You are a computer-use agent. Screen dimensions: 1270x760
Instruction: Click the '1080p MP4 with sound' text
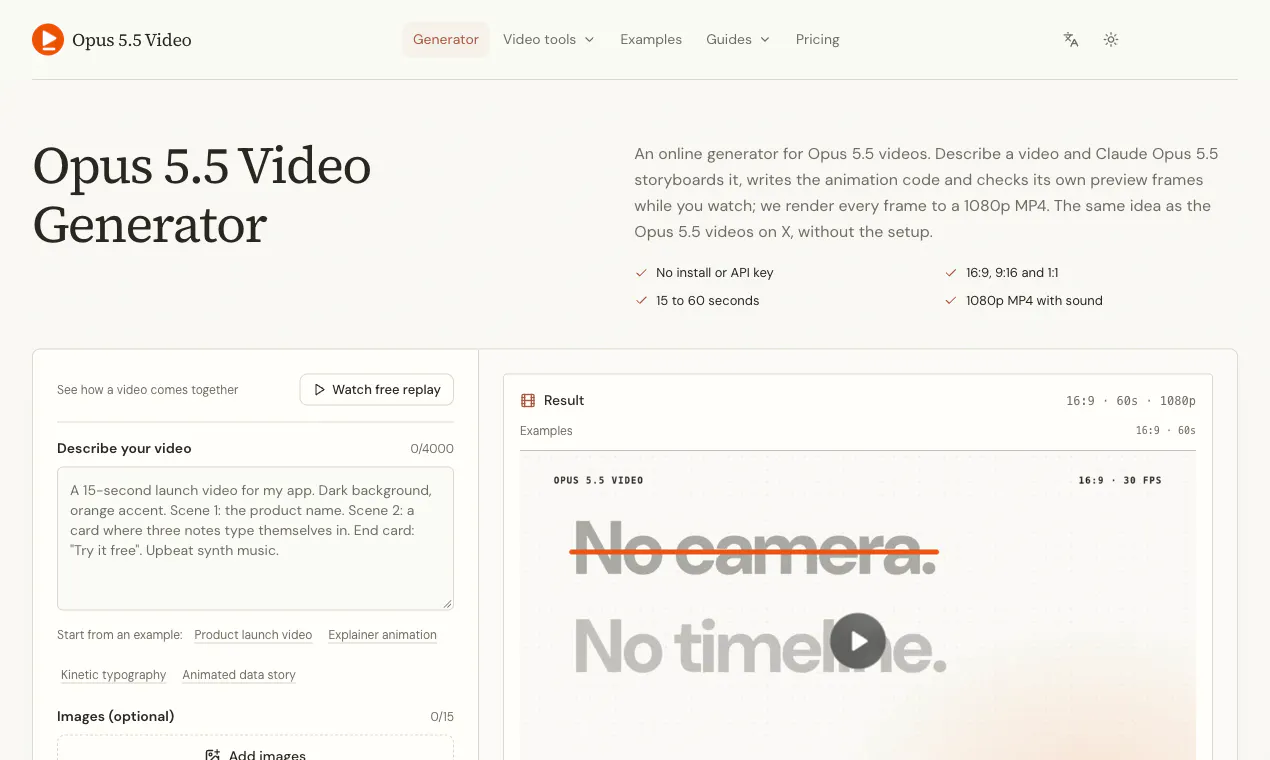tap(1034, 301)
